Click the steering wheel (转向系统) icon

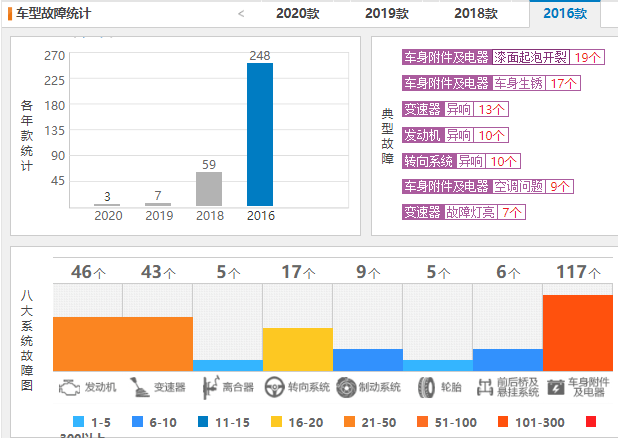coord(274,386)
